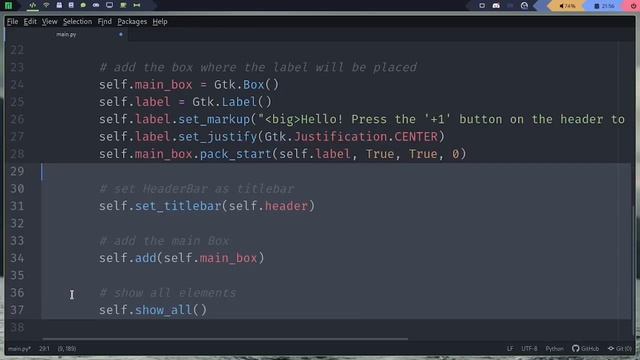Click comment '# add the main Box'
Screen dimensions: 640x360
(164, 241)
